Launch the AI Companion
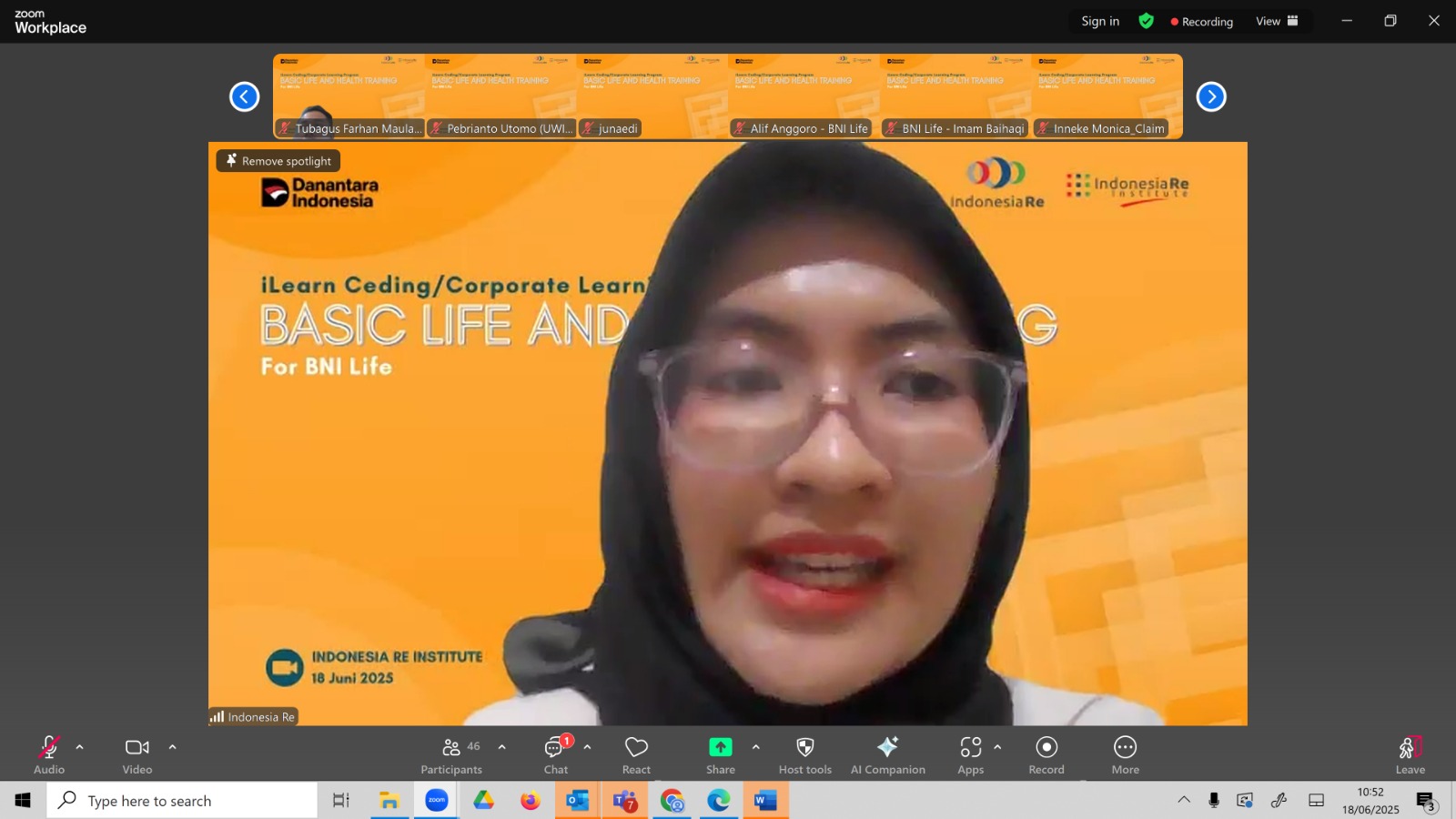 888,755
